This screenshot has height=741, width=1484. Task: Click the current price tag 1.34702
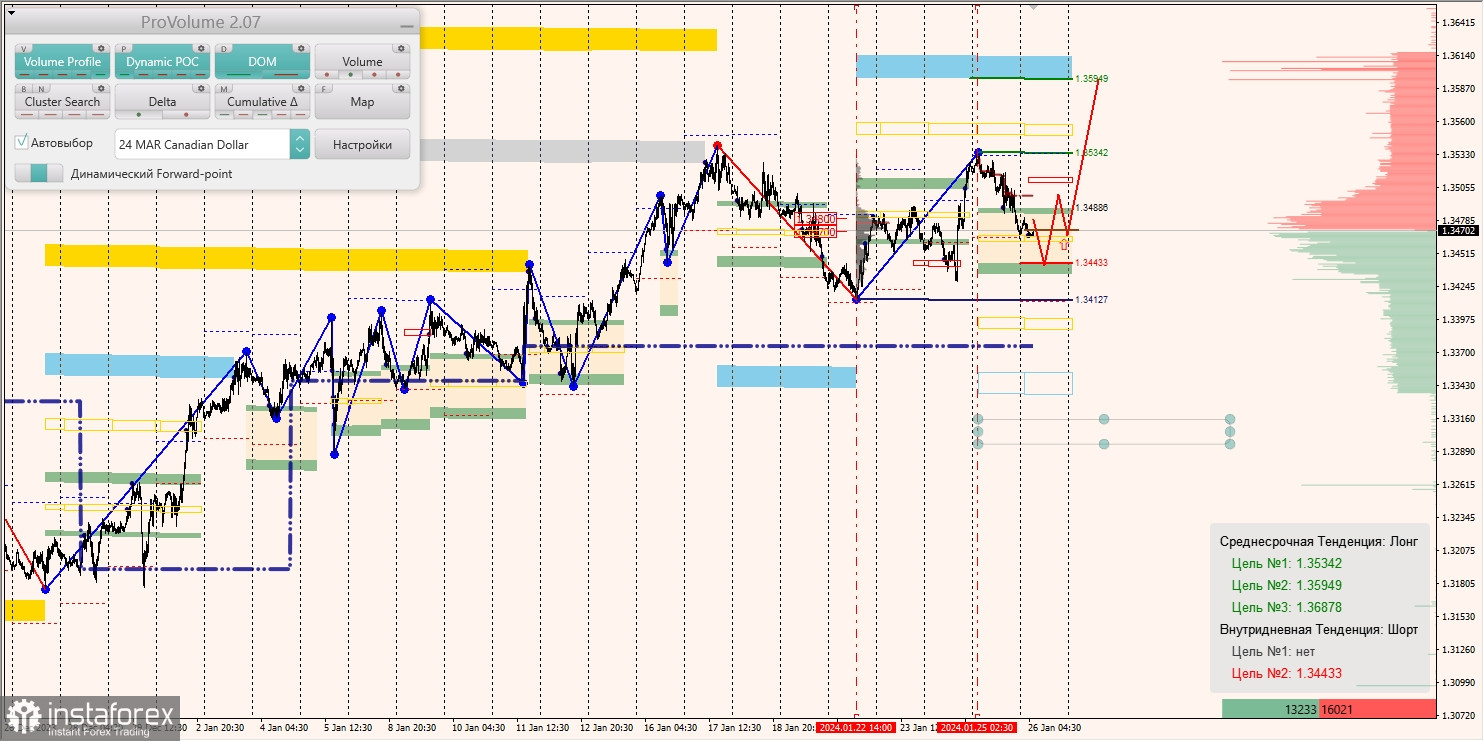[x=1460, y=230]
